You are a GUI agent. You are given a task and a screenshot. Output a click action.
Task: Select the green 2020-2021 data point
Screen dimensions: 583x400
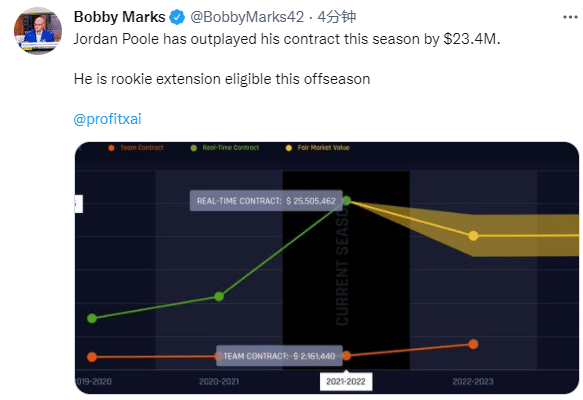point(219,296)
